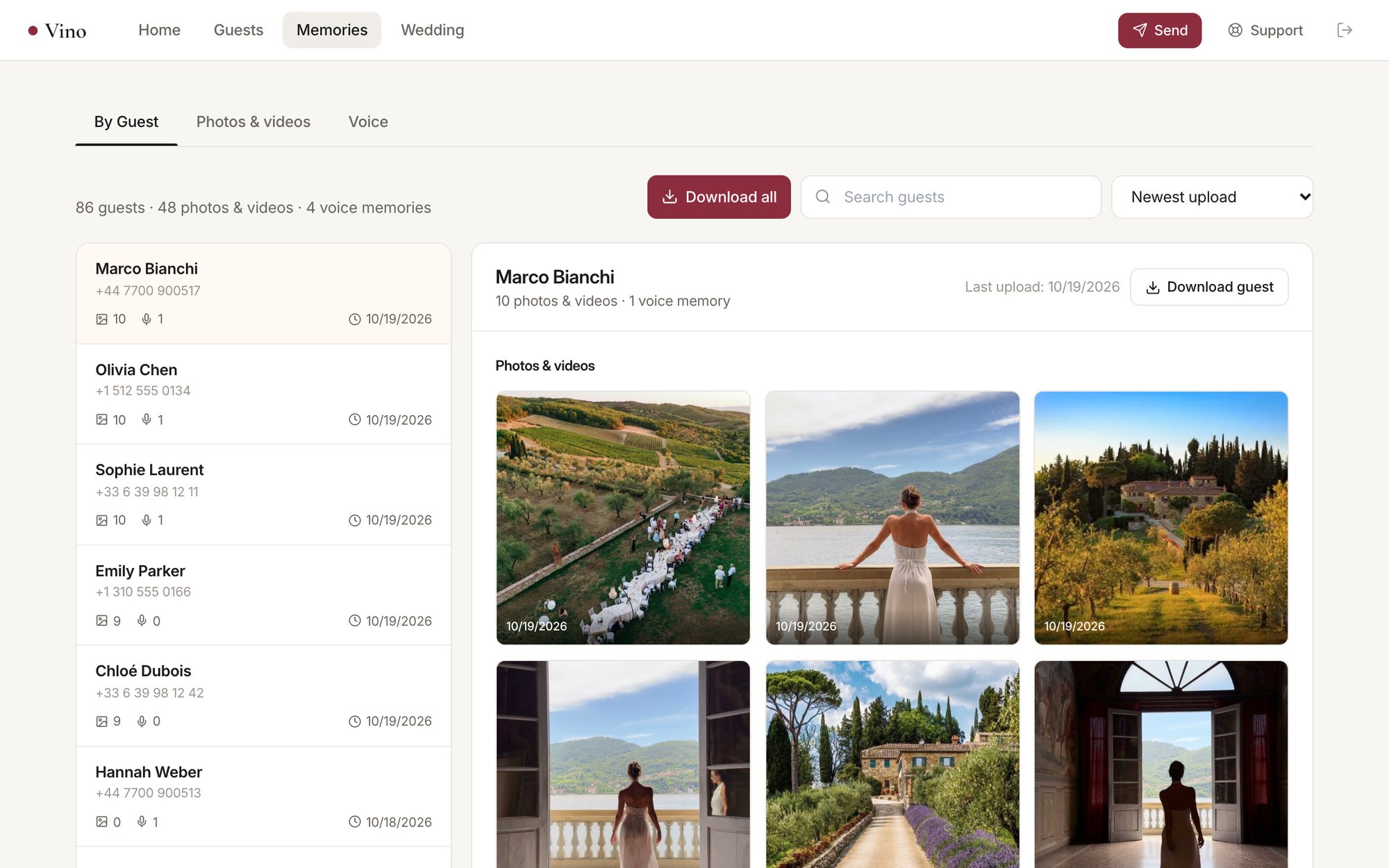Select guest Sophie Laurent
The width and height of the screenshot is (1389, 868).
(x=264, y=494)
